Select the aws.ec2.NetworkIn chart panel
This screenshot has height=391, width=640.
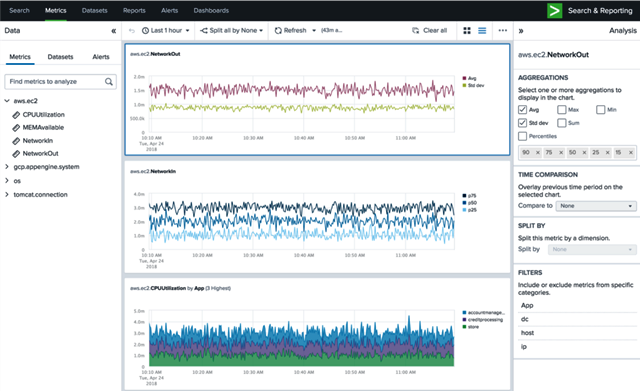(318, 217)
